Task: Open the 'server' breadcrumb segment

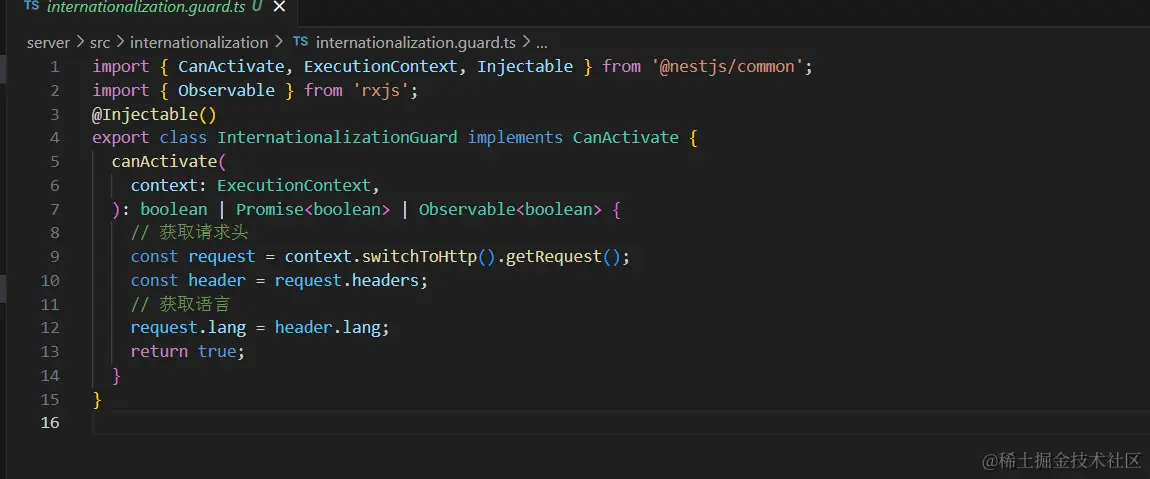Action: coord(48,43)
